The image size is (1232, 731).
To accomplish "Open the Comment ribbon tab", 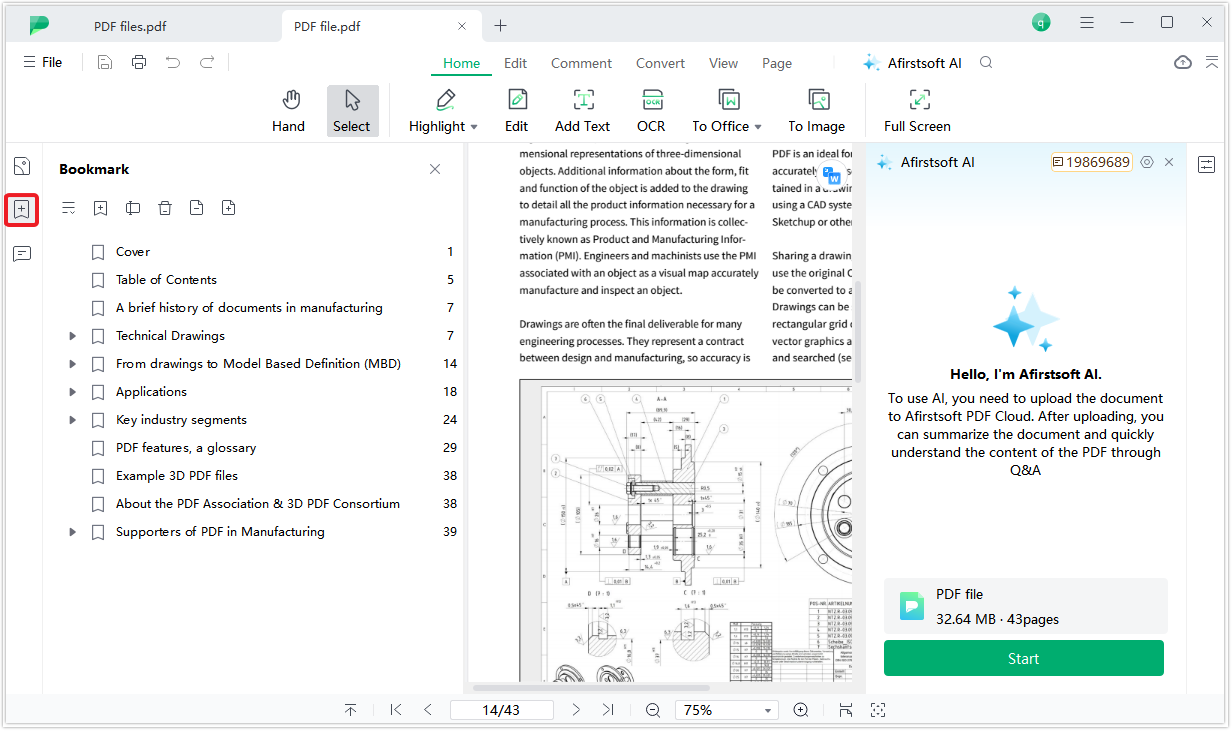I will [x=581, y=63].
